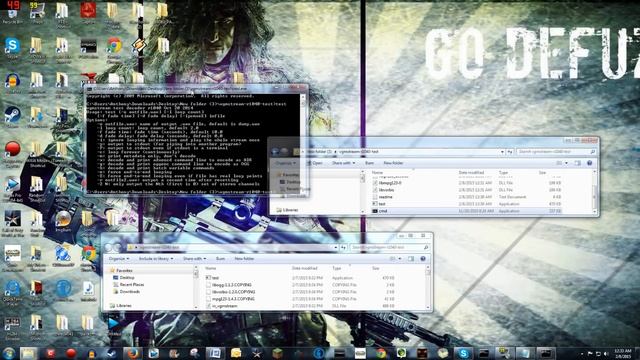Collapse Favorites in Include-in-library Explorer window
The width and height of the screenshot is (640, 360).
coord(124,271)
